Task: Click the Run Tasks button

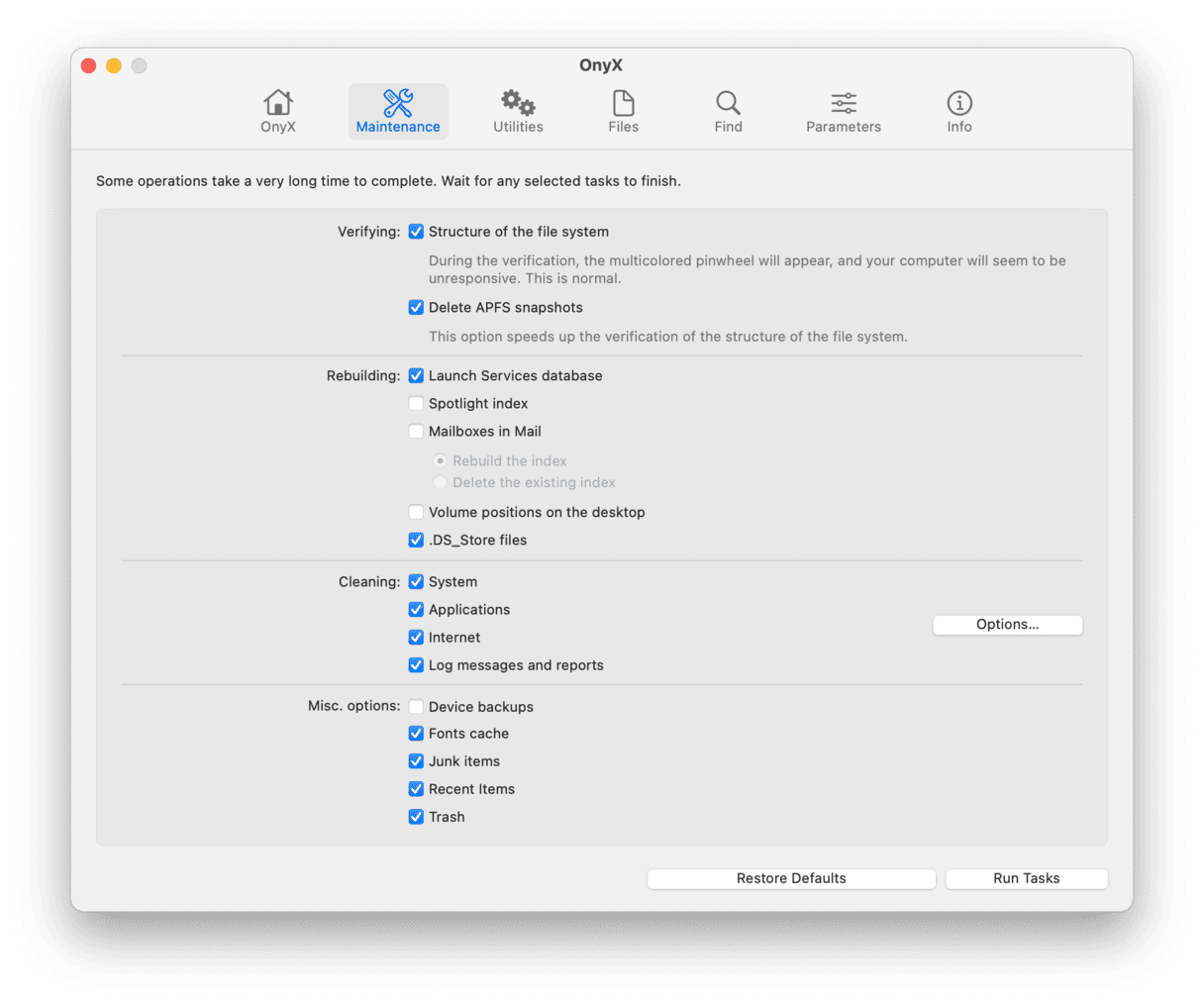Action: tap(1027, 879)
